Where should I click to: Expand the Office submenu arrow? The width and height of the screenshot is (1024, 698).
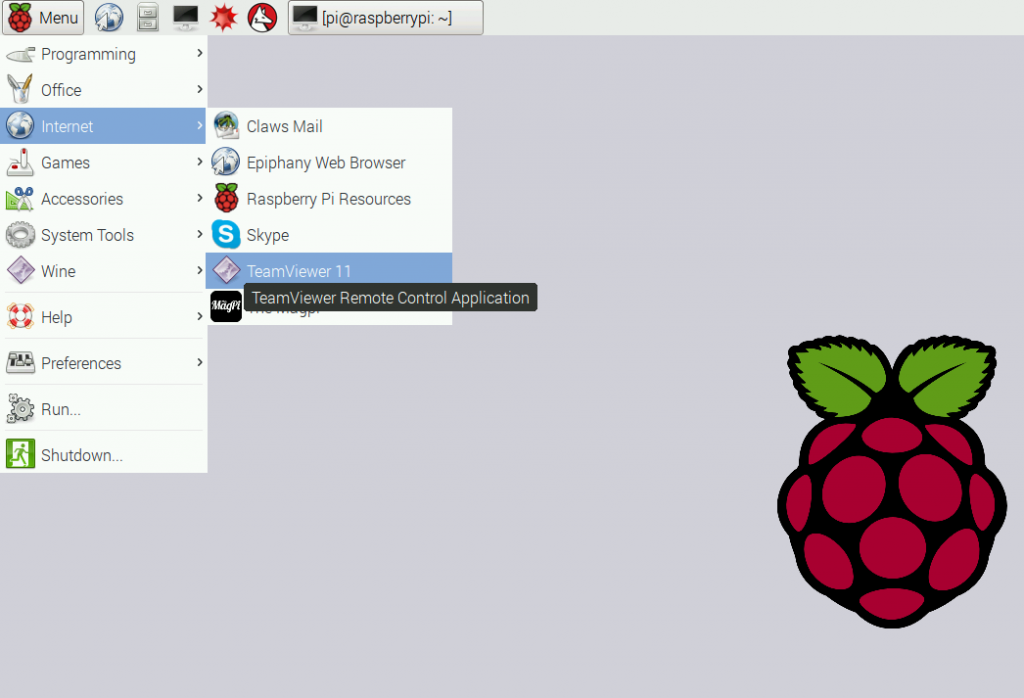[x=200, y=89]
